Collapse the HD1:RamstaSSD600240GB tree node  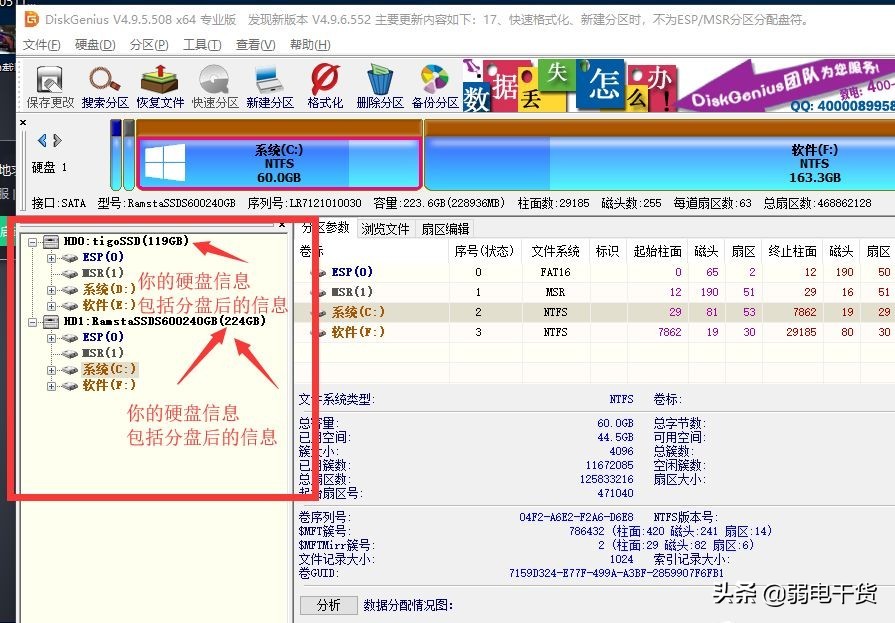tap(33, 323)
